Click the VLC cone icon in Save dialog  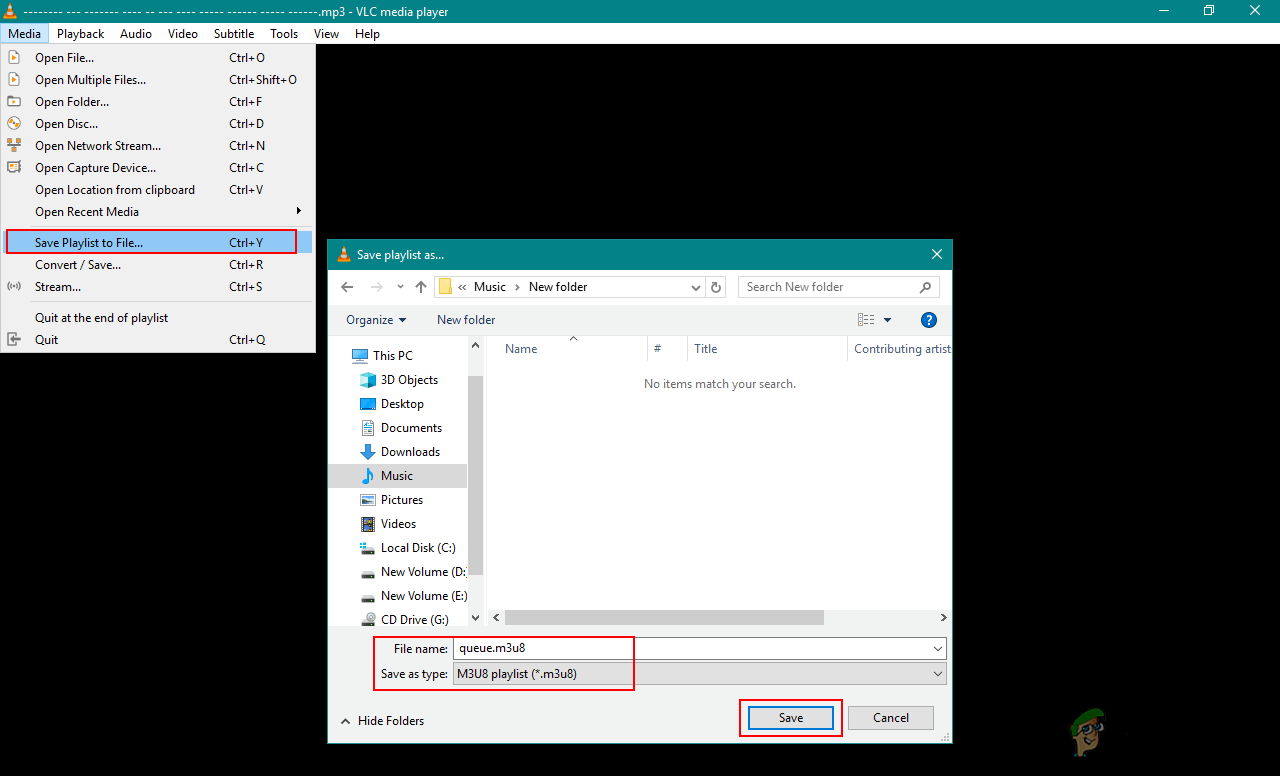pos(344,254)
